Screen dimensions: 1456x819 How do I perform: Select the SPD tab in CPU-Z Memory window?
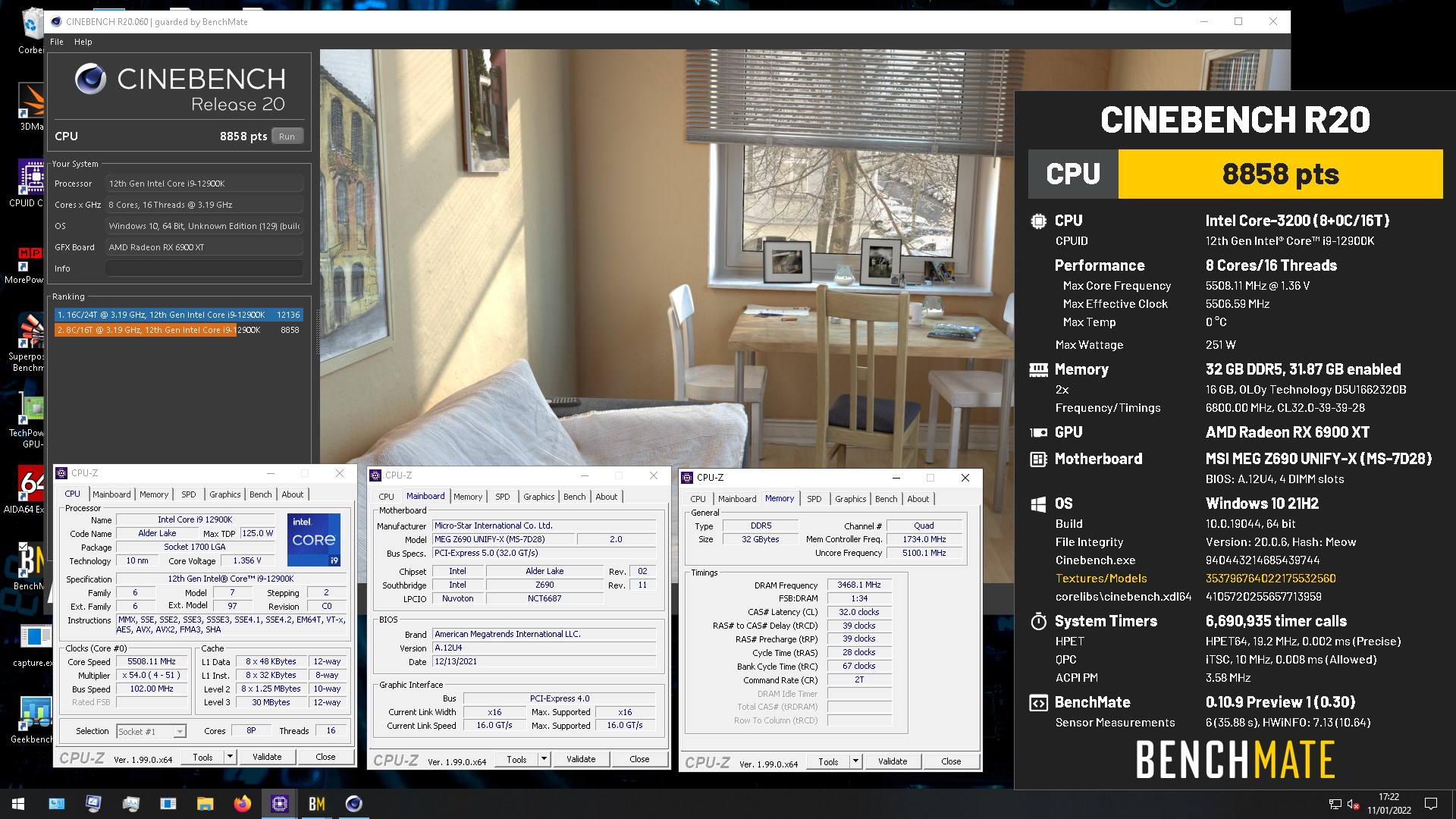pos(814,499)
